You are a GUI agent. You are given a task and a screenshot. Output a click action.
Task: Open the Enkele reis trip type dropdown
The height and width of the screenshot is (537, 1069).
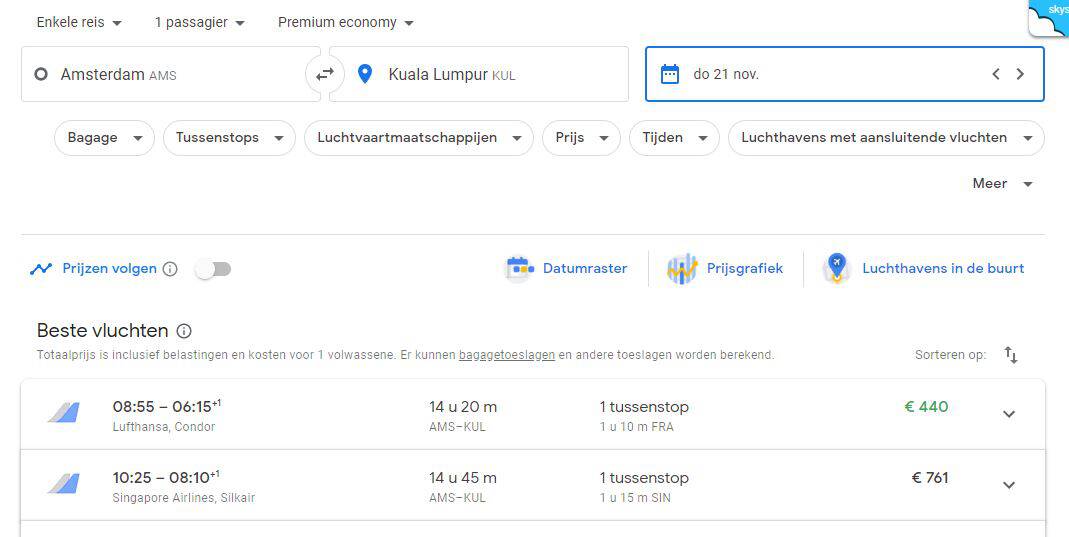pos(79,22)
